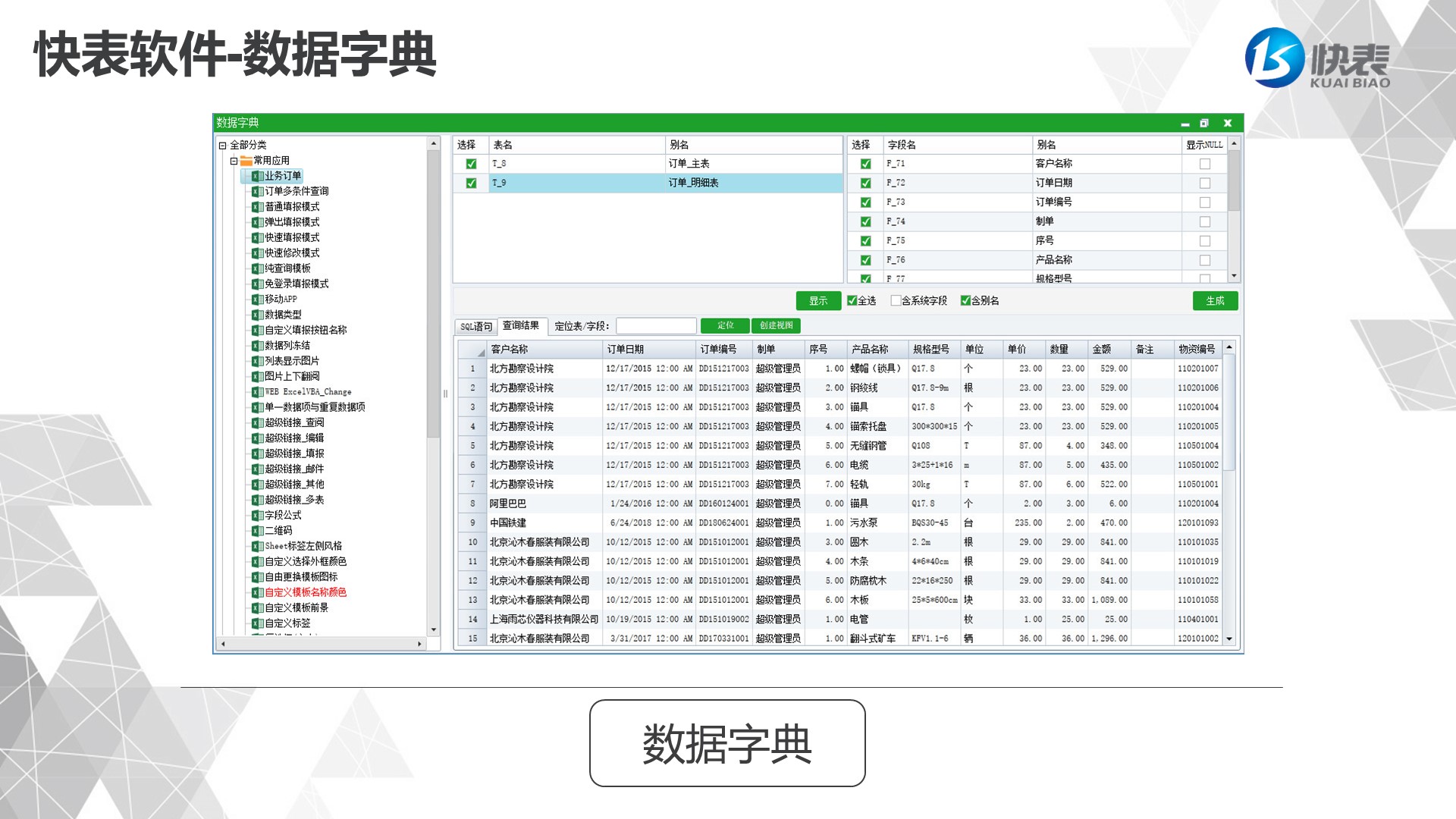Image resolution: width=1456 pixels, height=819 pixels.
Task: Click the tree panel vertical scrollbar thumb
Action: [x=434, y=293]
